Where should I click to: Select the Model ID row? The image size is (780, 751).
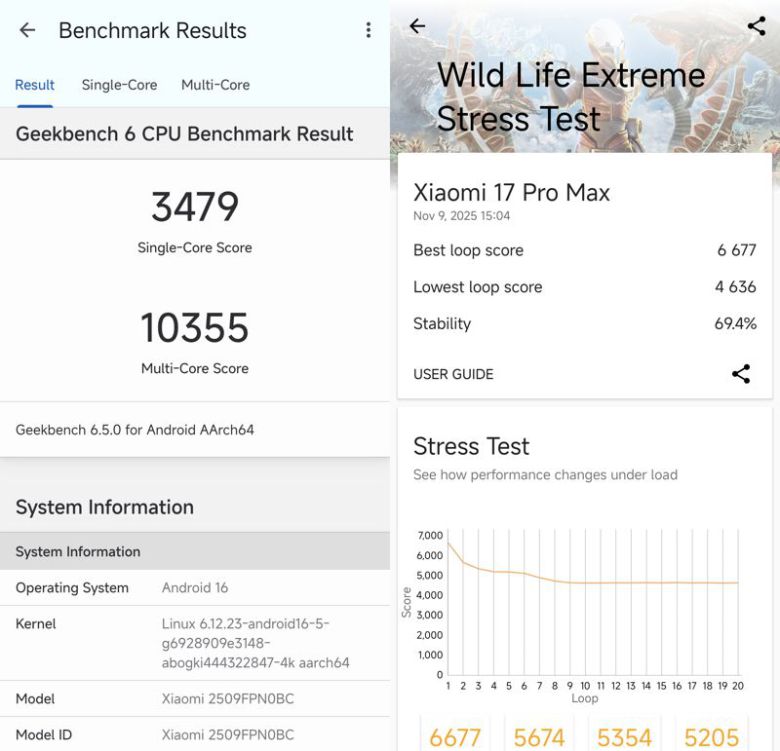pos(195,735)
